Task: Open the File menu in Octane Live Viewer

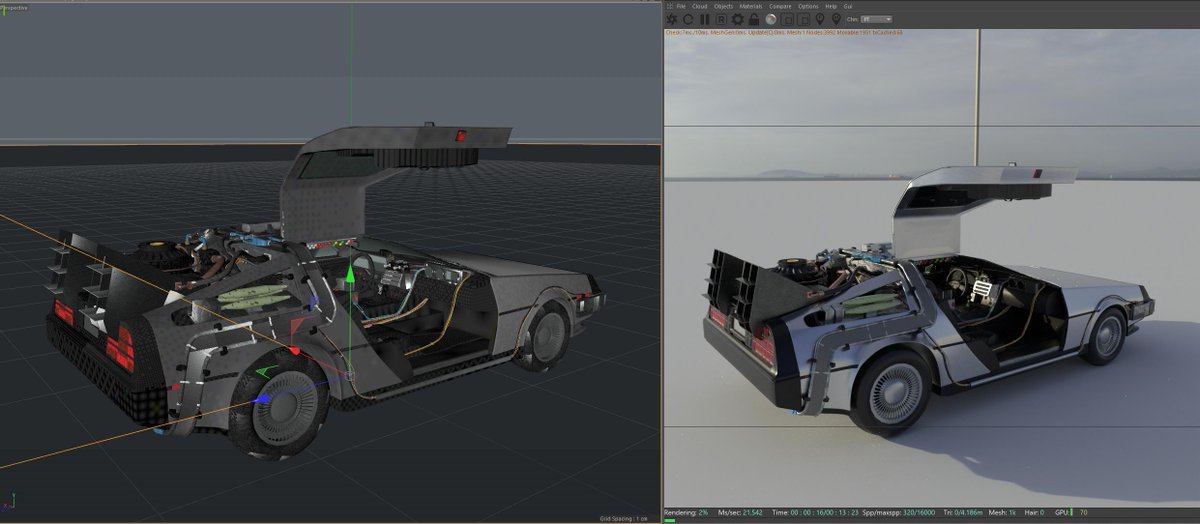Action: (681, 6)
